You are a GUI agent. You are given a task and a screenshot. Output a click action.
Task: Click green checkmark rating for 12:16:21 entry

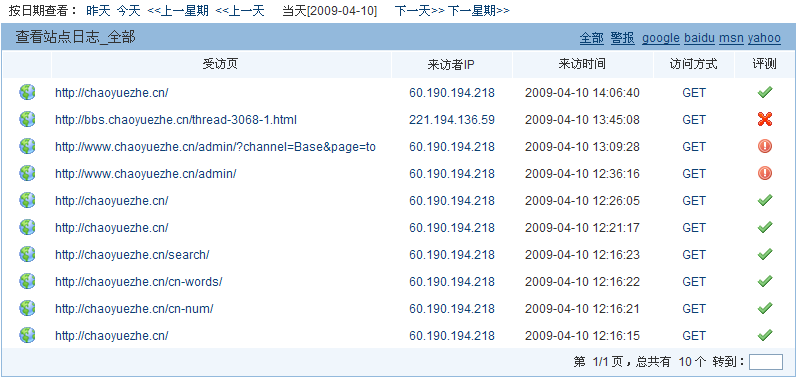click(x=764, y=308)
